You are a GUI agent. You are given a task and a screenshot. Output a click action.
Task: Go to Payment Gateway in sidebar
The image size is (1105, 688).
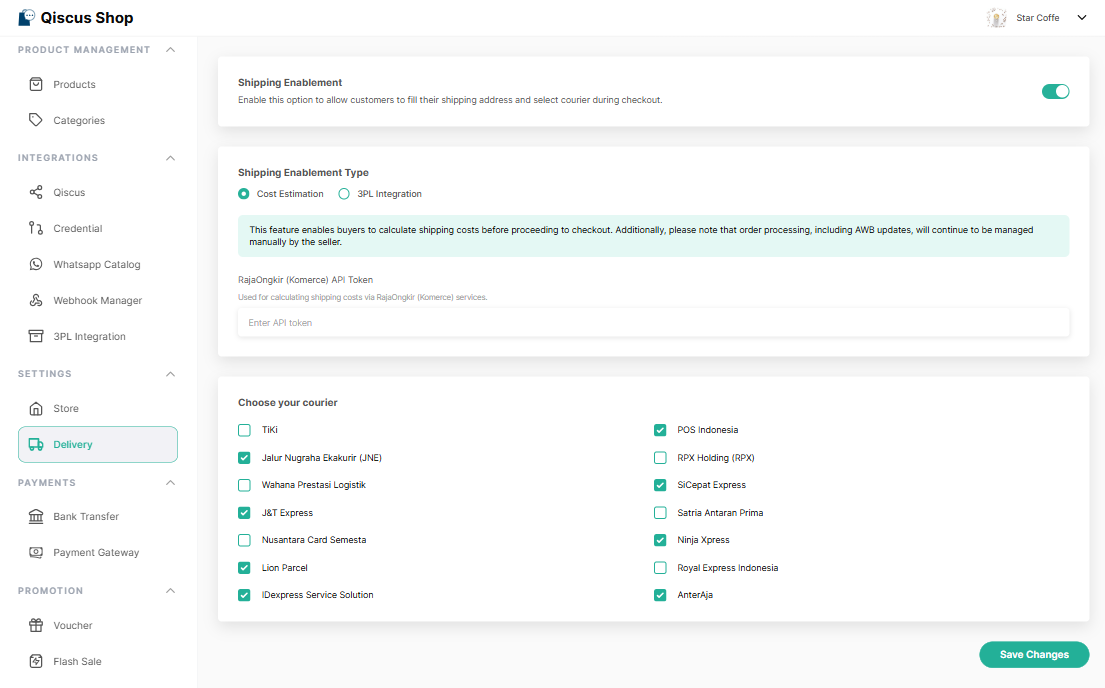(96, 552)
